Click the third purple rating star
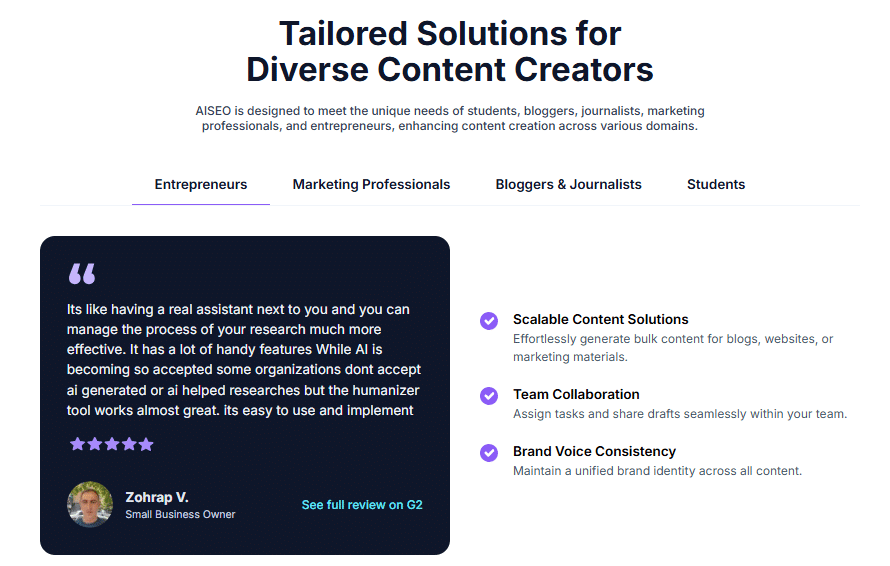Viewport: 890px width, 566px height. pos(112,444)
